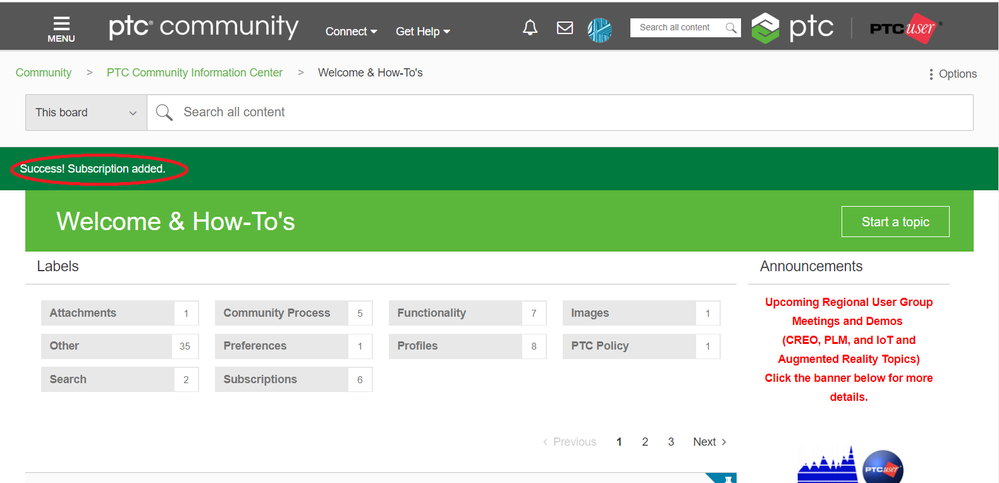Click ptc community site title
The width and height of the screenshot is (999, 483).
click(x=203, y=27)
